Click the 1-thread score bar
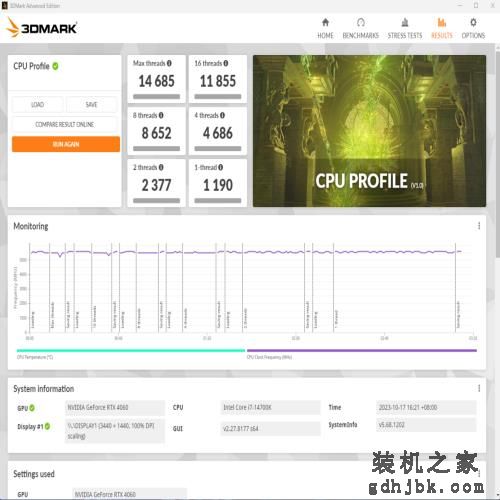500x500 pixels. pos(218,201)
